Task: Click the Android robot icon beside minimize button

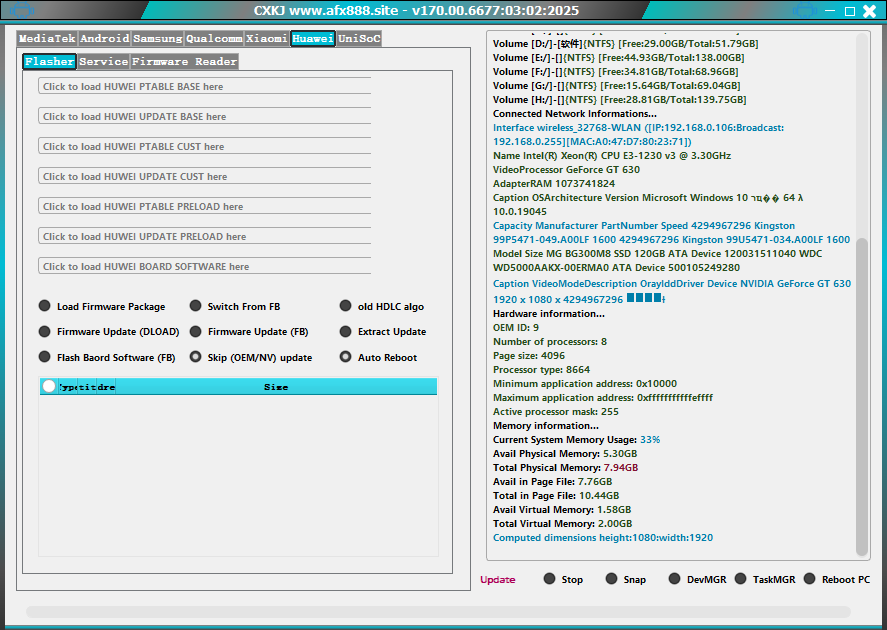Action: (804, 10)
